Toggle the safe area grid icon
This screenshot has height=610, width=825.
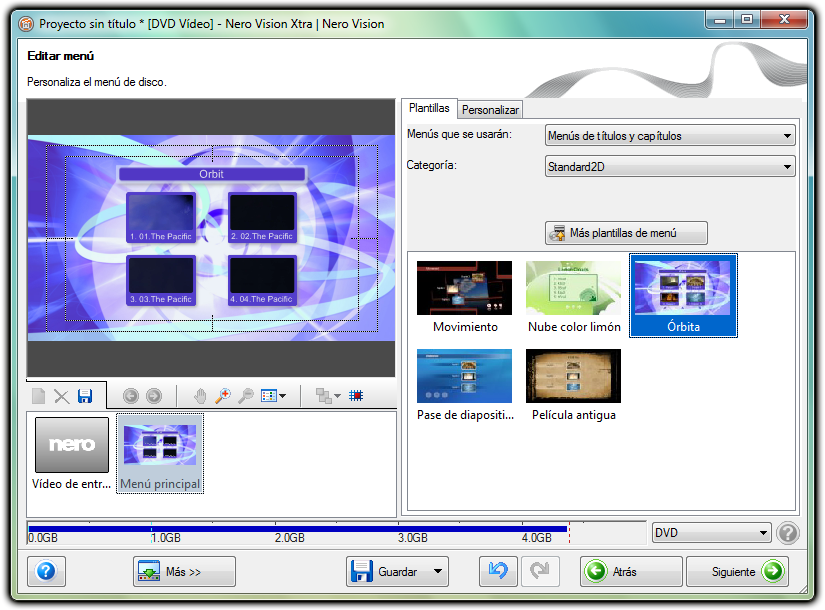pyautogui.click(x=356, y=395)
